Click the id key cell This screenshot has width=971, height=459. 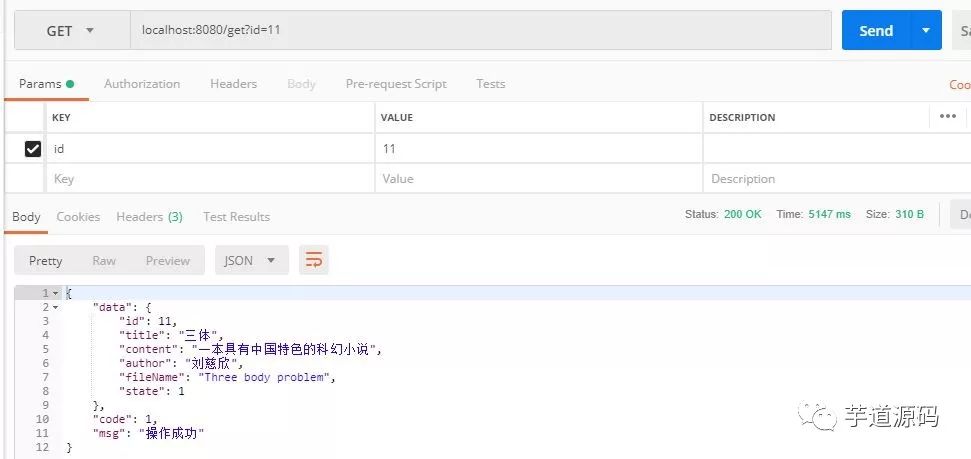210,149
